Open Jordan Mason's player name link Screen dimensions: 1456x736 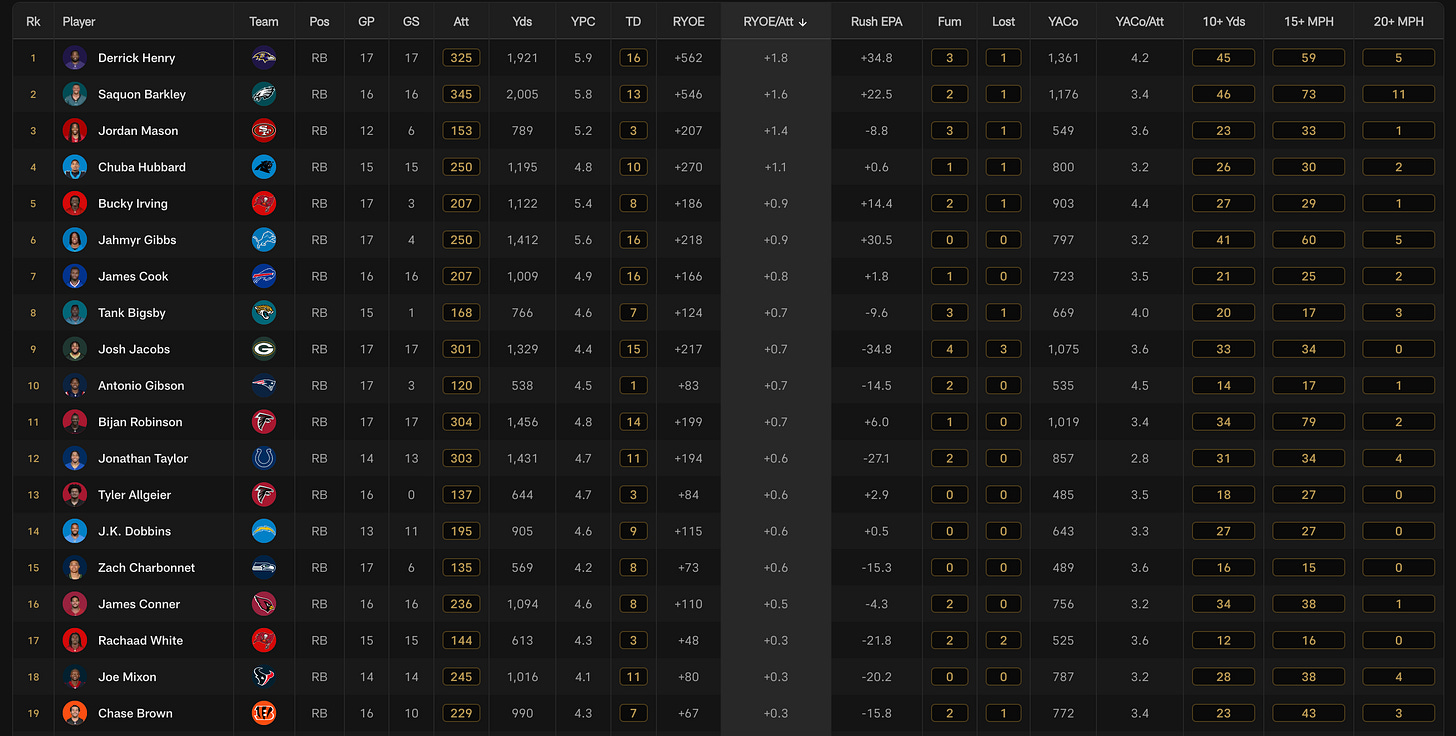(x=138, y=131)
